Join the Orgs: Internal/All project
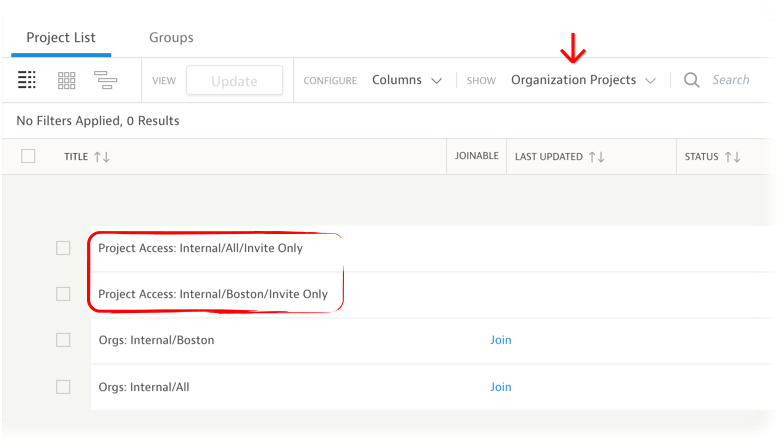The width and height of the screenshot is (782, 443). pos(500,387)
